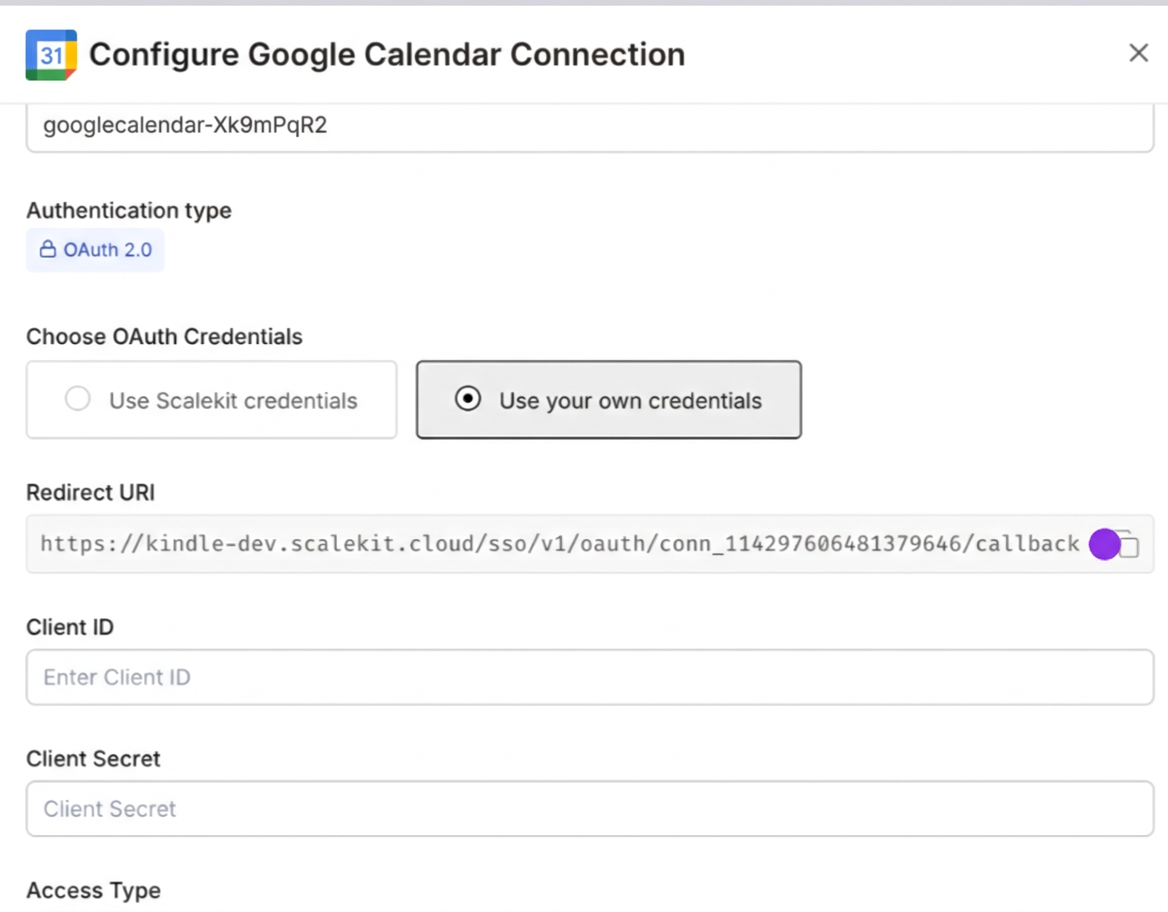Click the purple indicator on the Redirect URI
The width and height of the screenshot is (1168, 912).
[x=1105, y=544]
